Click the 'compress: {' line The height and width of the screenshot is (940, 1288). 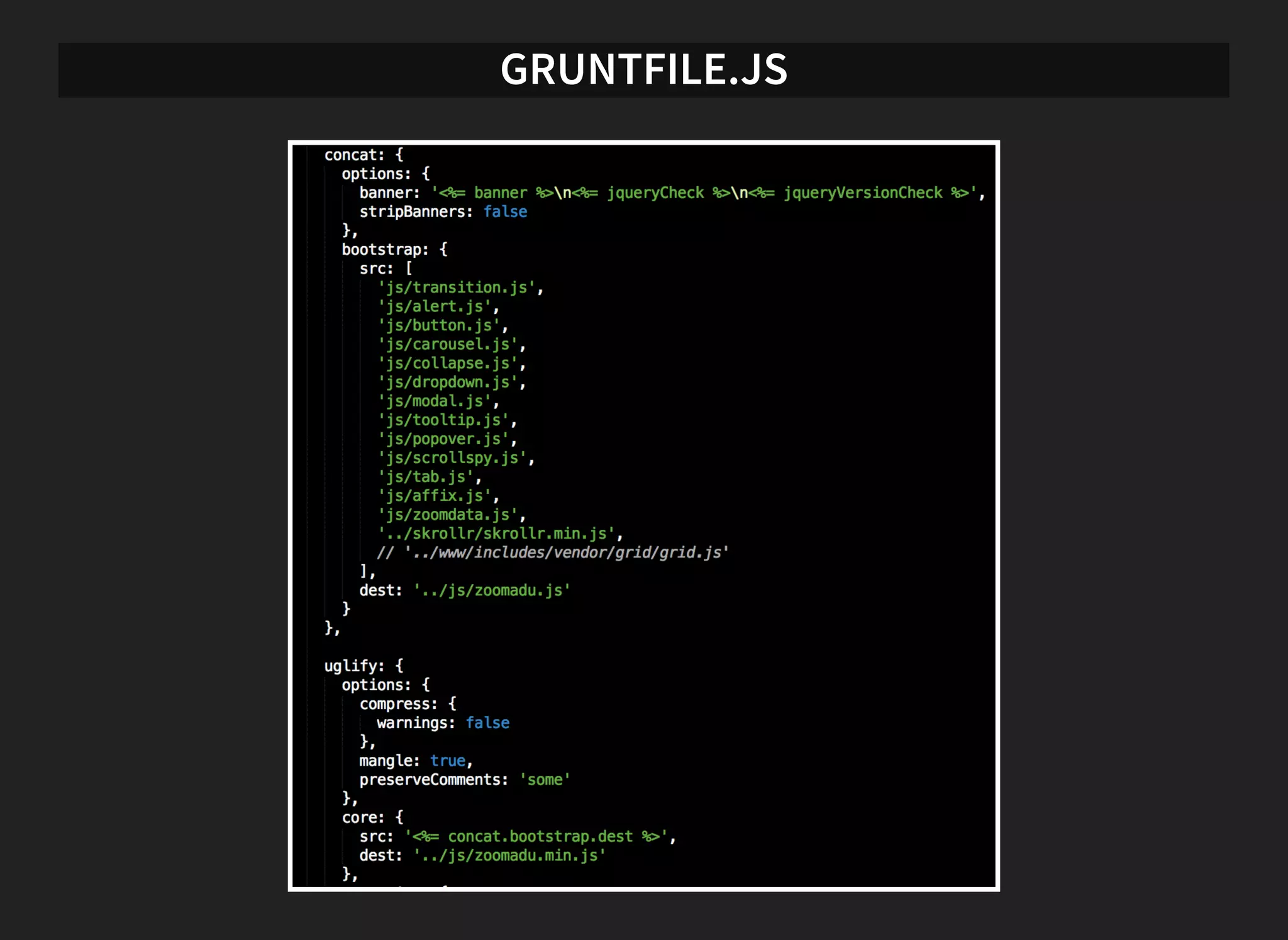pos(408,703)
